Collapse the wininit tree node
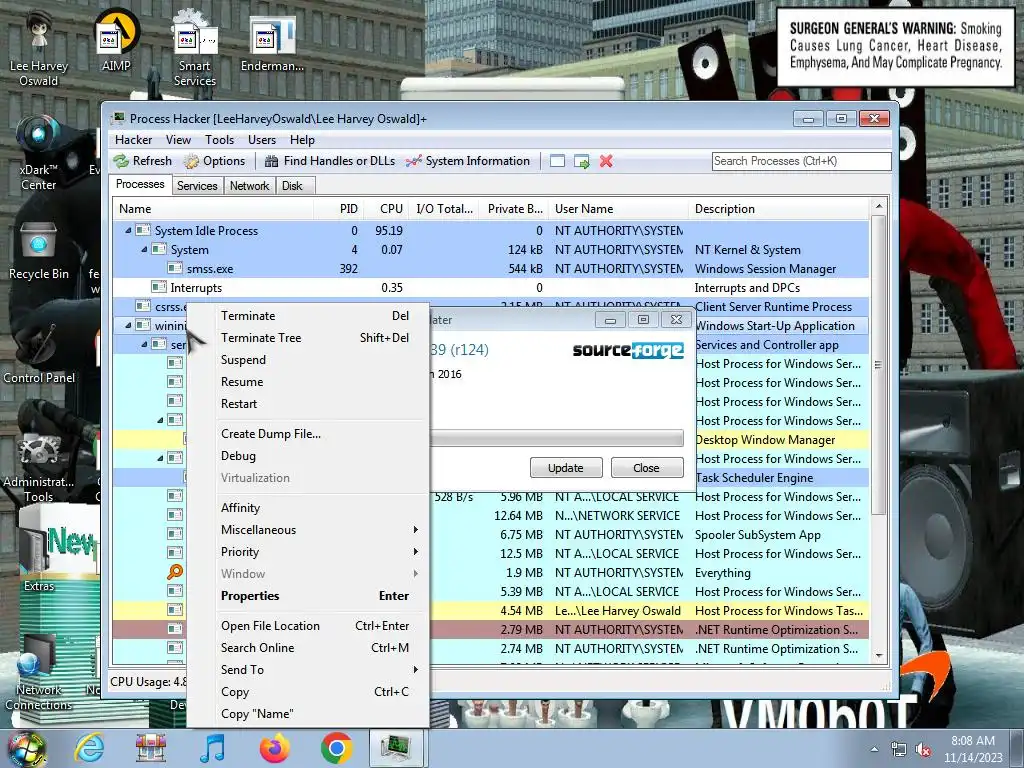 click(x=128, y=325)
